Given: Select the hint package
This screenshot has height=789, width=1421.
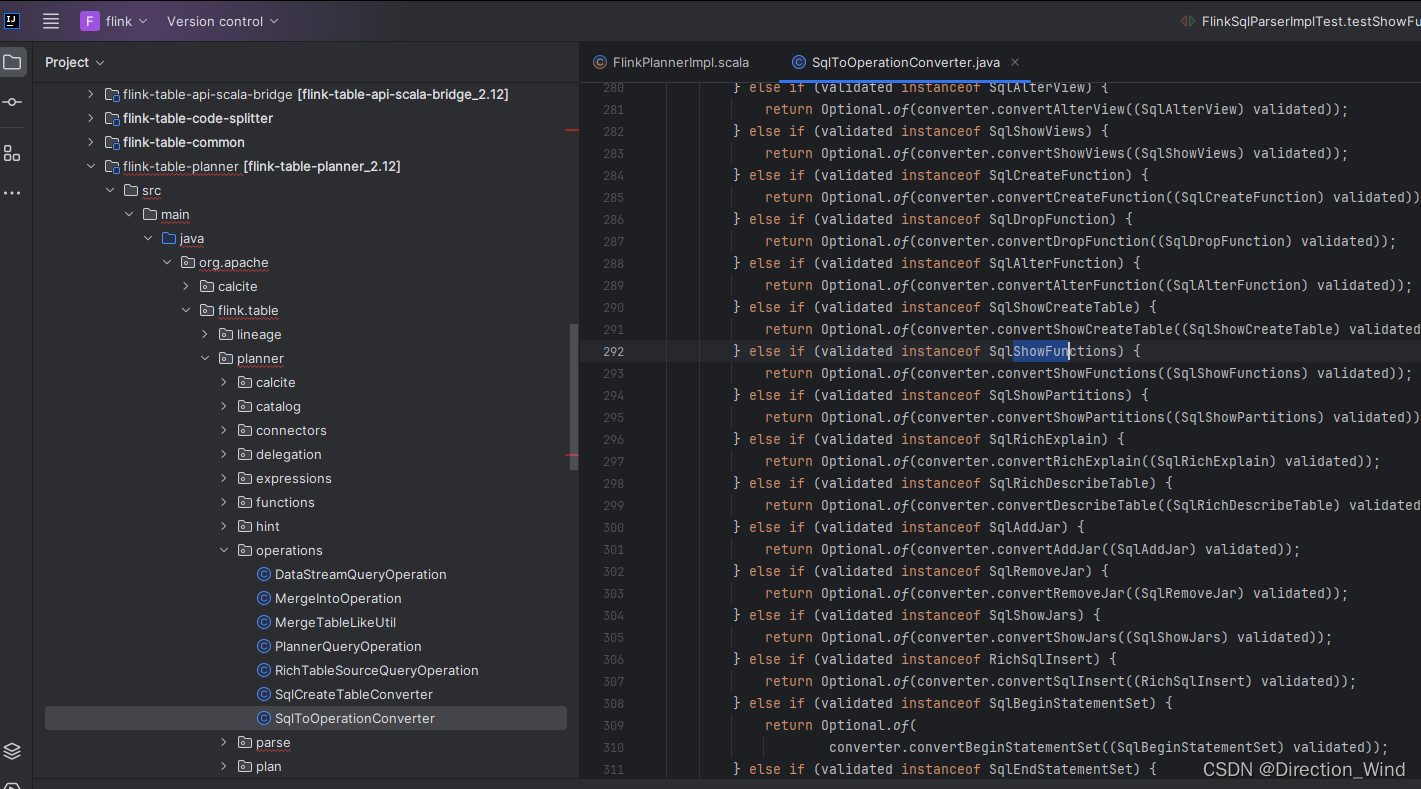Looking at the screenshot, I should click(267, 526).
